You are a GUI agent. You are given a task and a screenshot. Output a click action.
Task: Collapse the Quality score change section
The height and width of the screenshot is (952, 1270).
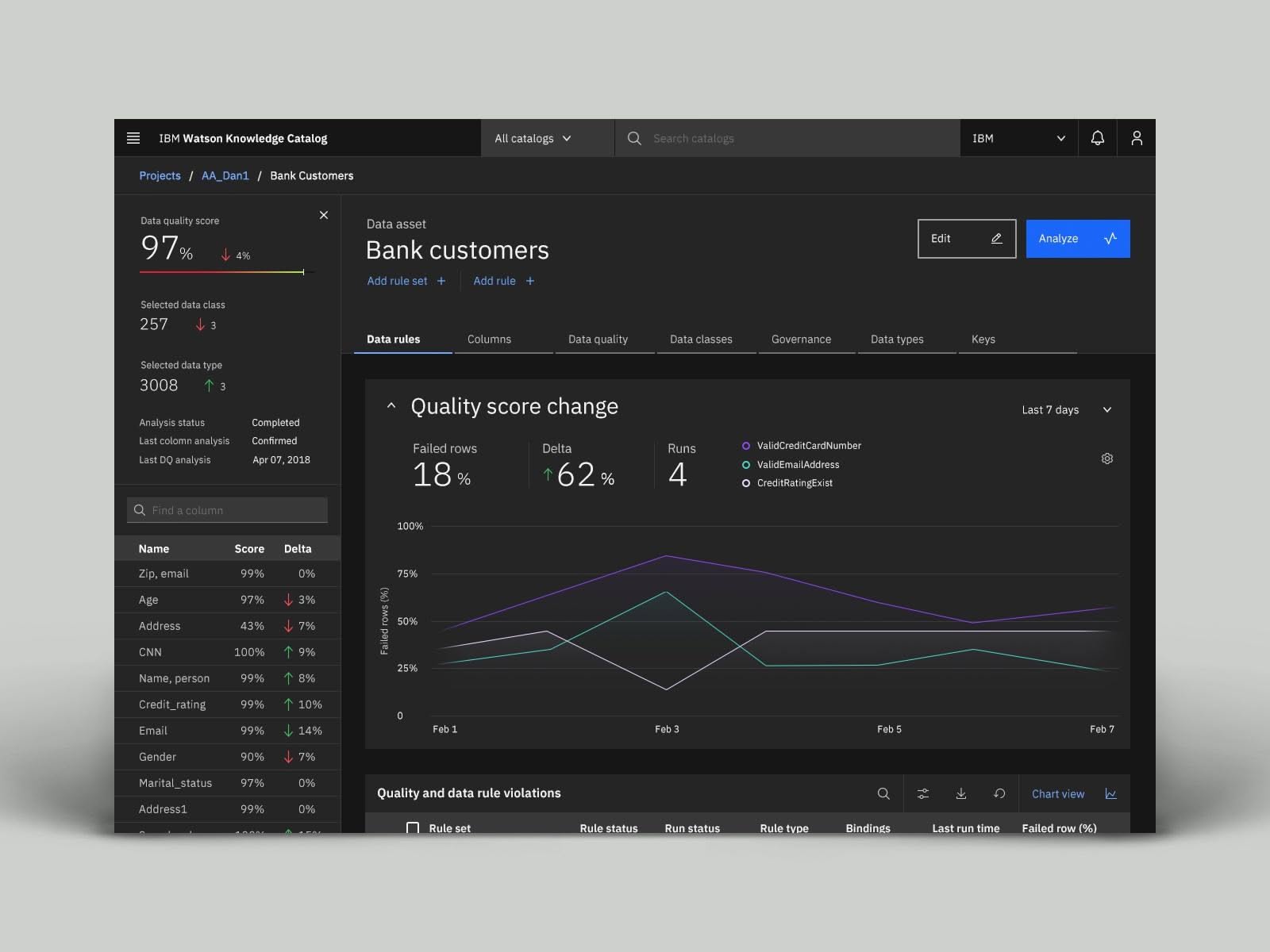coord(391,406)
